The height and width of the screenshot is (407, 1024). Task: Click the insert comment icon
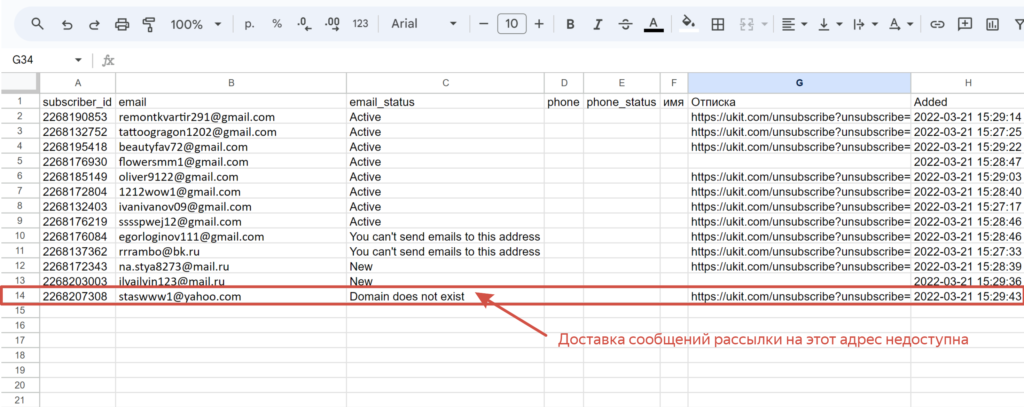(965, 24)
